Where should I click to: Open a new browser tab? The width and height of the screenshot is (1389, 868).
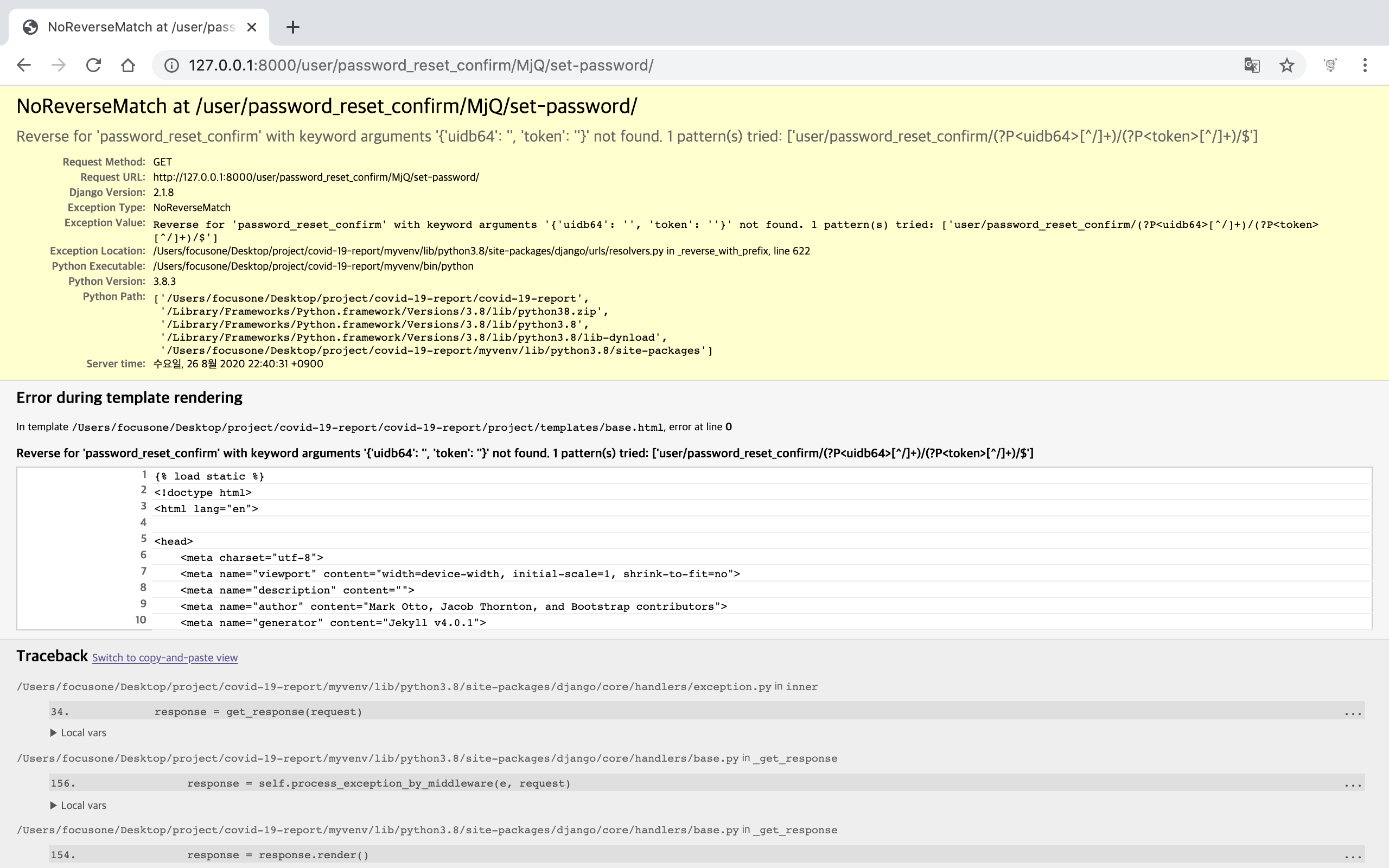click(293, 27)
